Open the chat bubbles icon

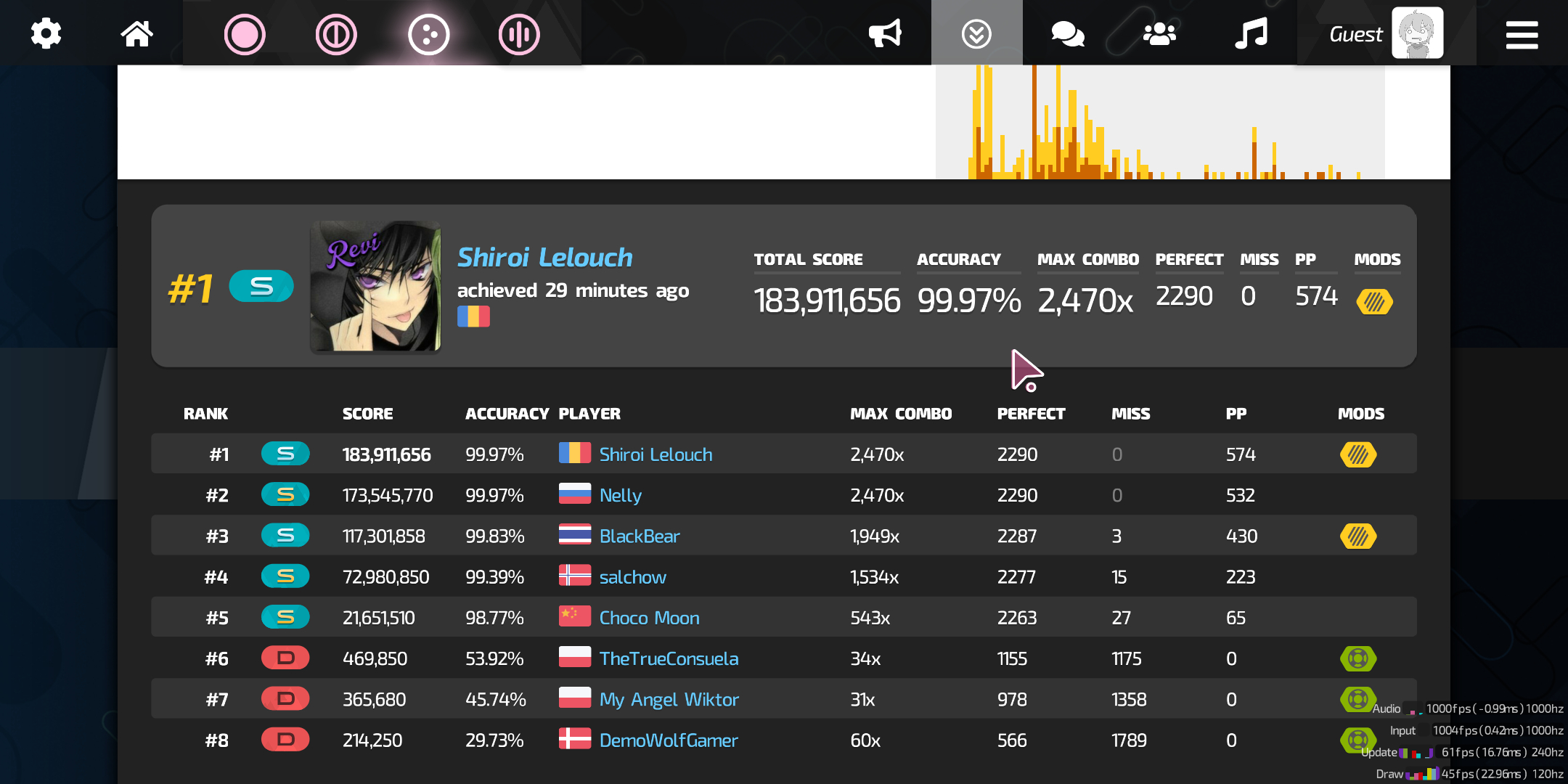[1068, 33]
